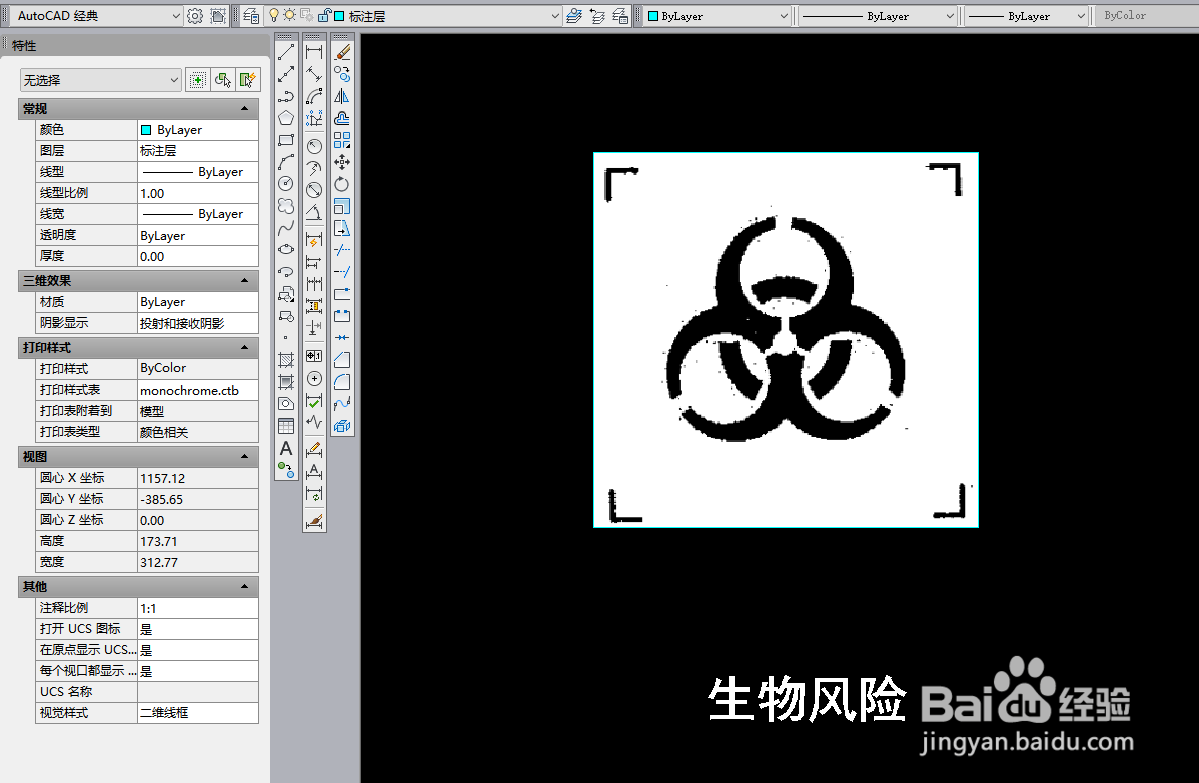This screenshot has width=1199, height=783.
Task: Collapse the 视图 section
Action: click(x=245, y=456)
